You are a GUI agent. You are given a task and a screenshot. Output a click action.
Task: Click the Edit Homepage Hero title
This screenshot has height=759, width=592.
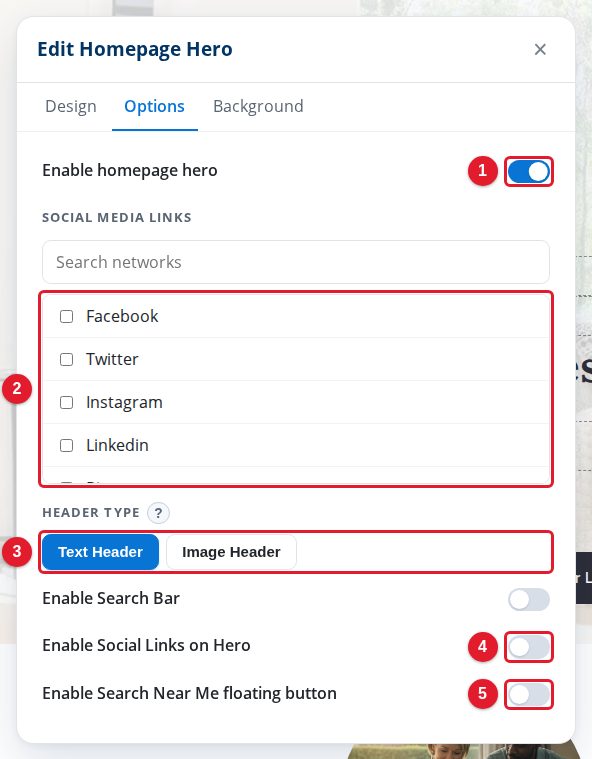coord(135,49)
